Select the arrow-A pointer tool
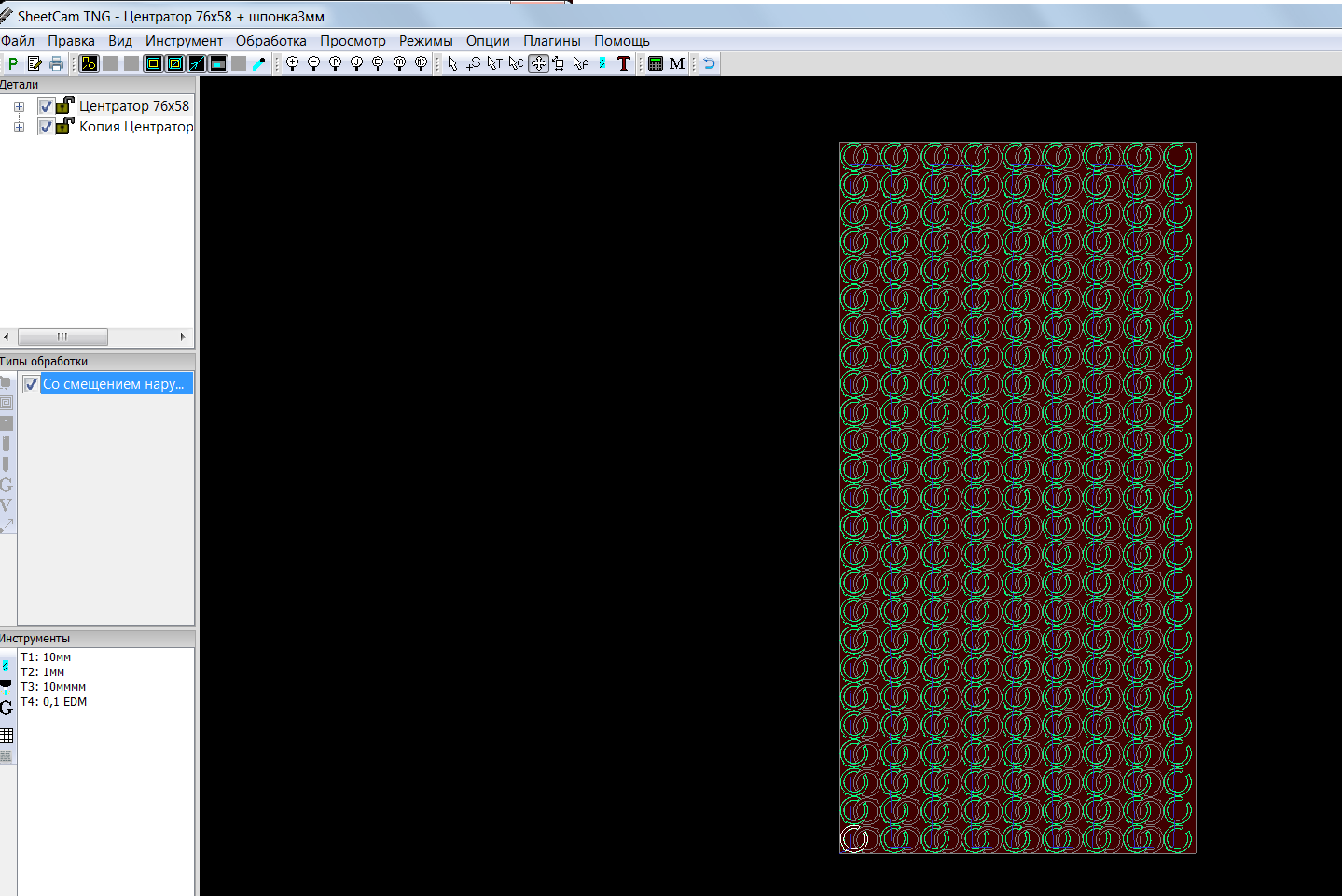 (x=581, y=63)
